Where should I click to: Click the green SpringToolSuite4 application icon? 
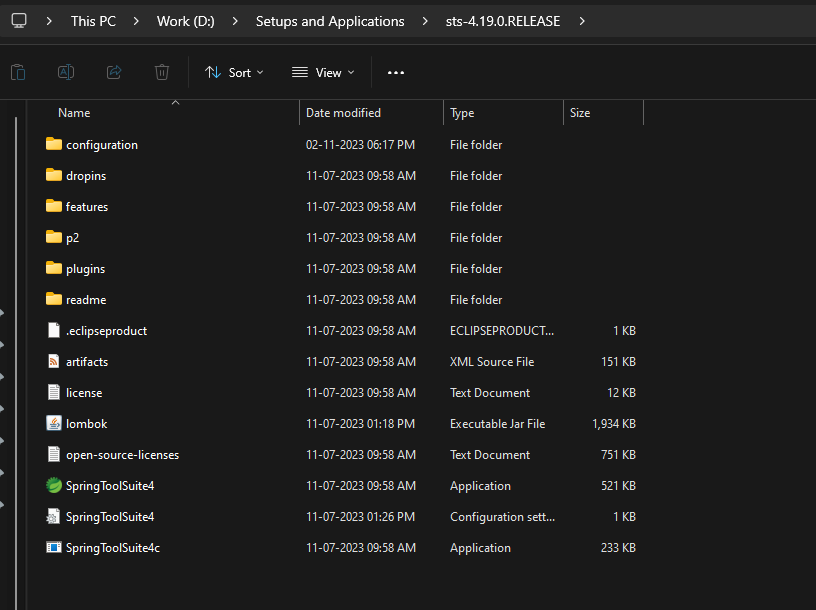tap(54, 486)
